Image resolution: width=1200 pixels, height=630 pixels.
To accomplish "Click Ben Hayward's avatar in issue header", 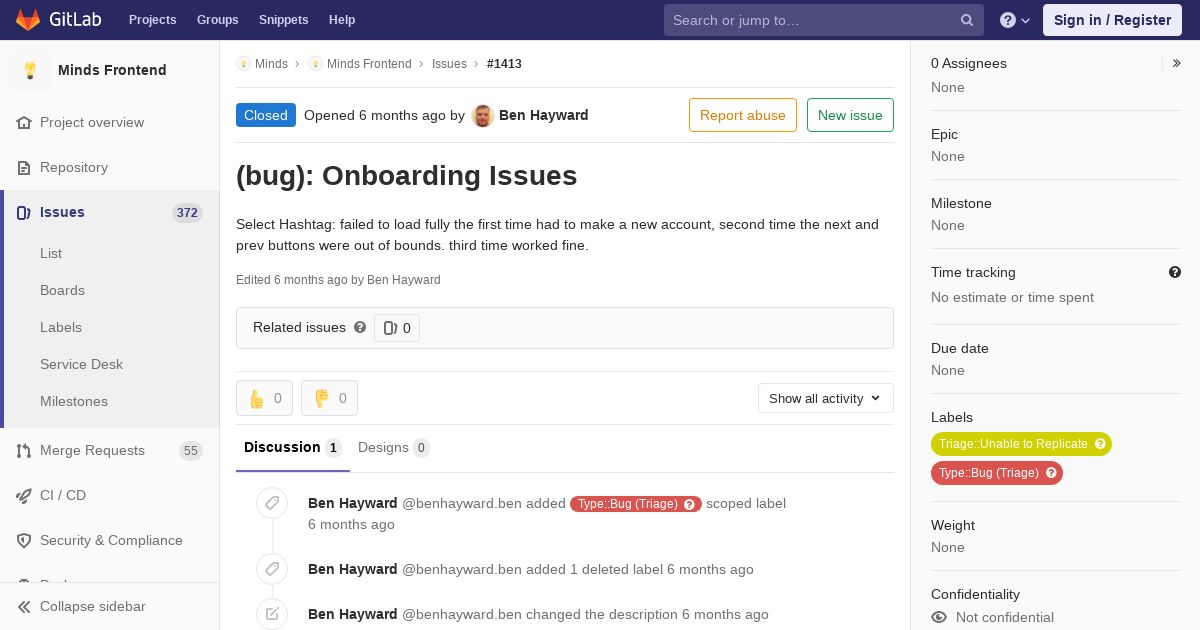I will [x=483, y=115].
